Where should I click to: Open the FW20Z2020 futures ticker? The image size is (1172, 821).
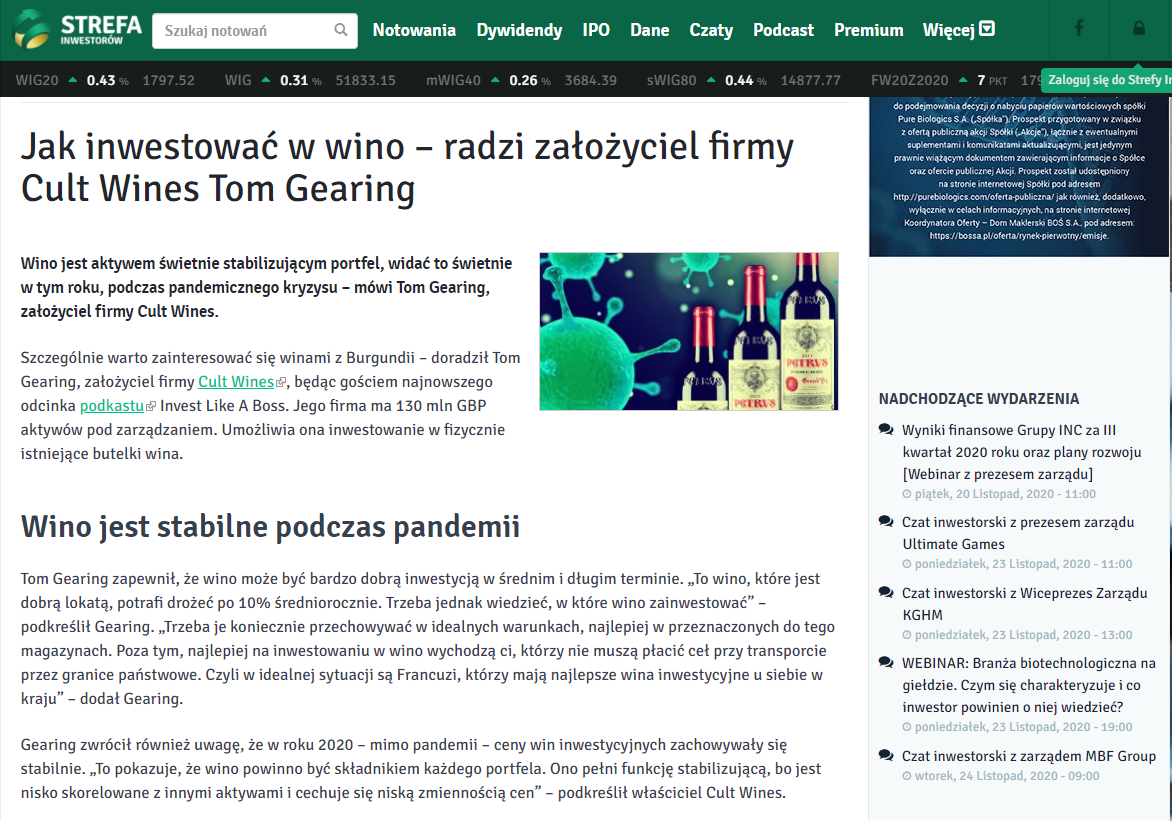(955, 80)
